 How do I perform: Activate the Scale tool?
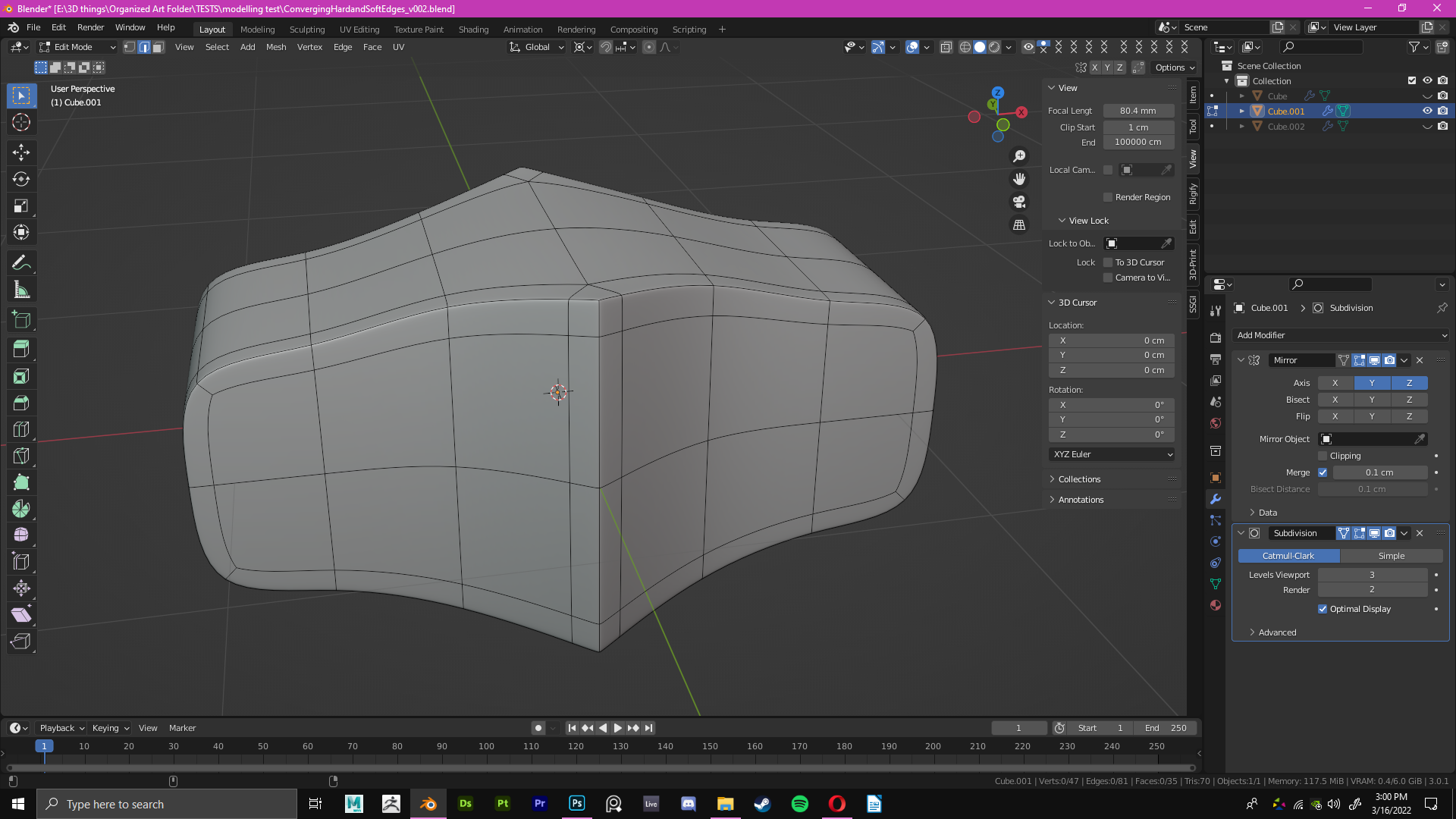[21, 206]
